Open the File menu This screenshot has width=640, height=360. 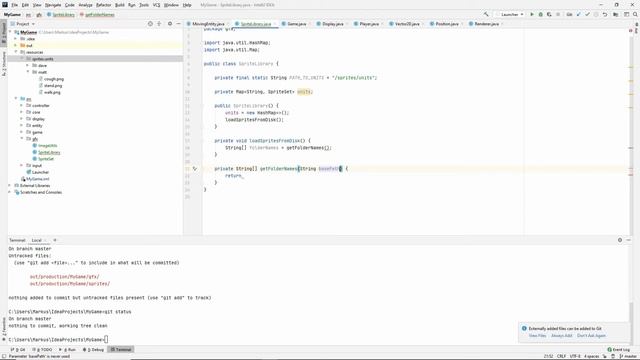[x=15, y=5]
